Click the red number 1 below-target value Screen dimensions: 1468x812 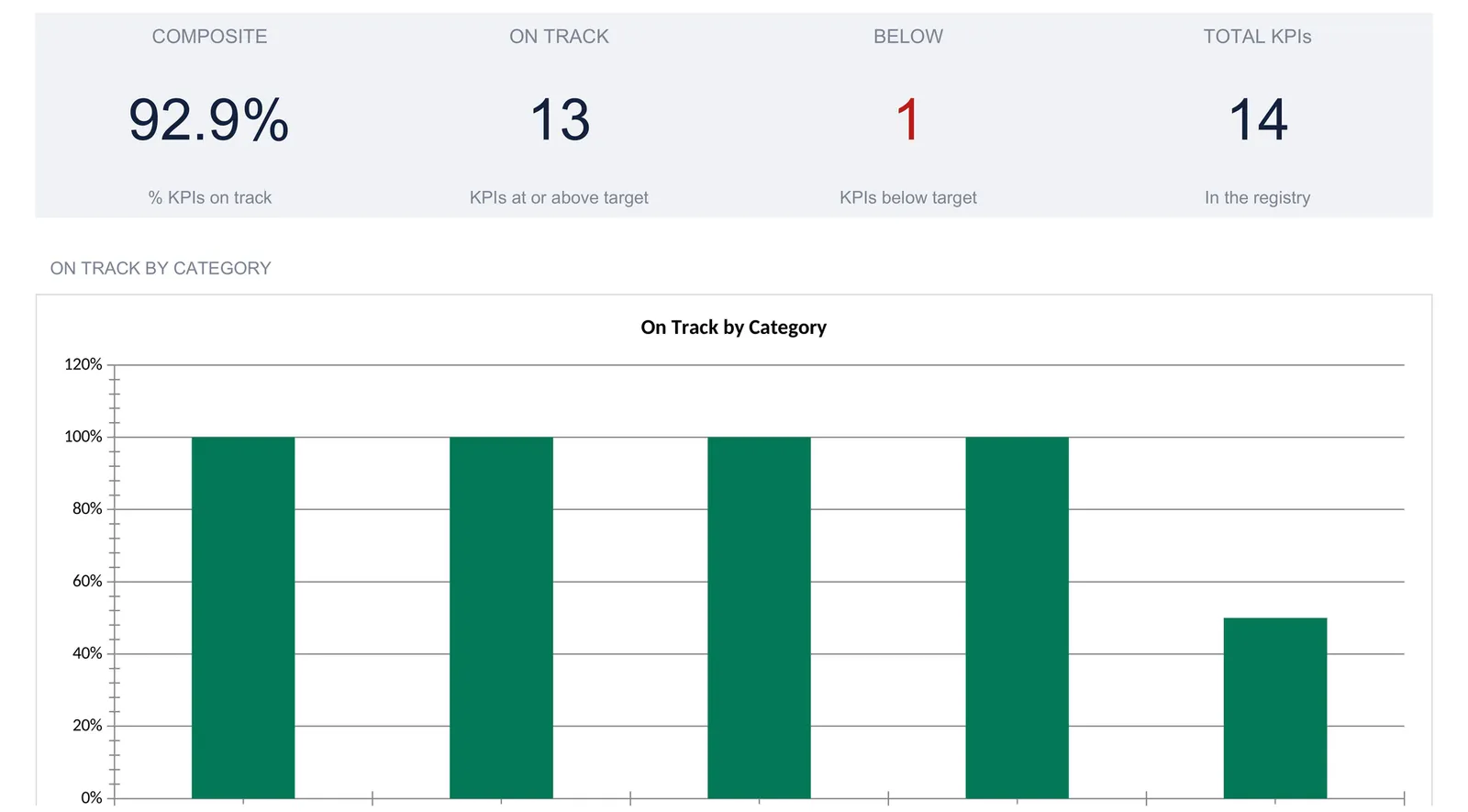coord(908,120)
